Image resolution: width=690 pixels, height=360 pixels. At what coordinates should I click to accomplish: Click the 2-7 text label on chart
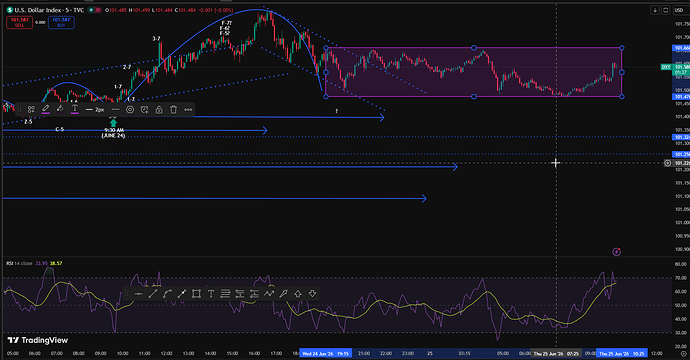coord(127,67)
